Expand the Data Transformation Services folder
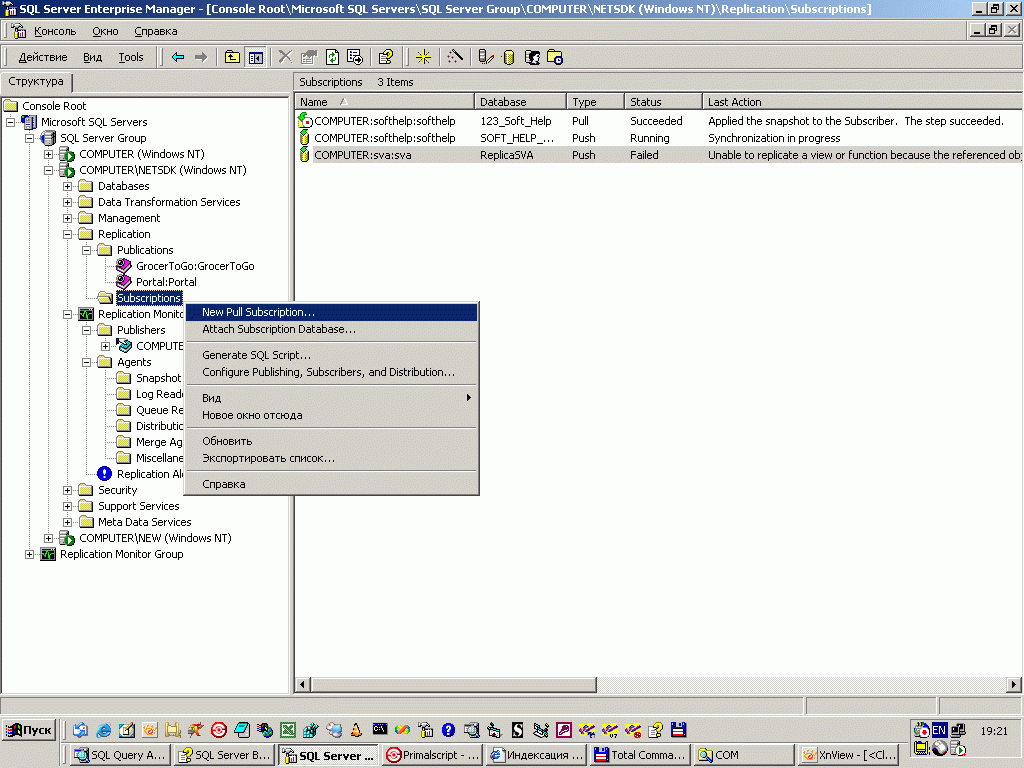This screenshot has width=1024, height=768. point(67,202)
